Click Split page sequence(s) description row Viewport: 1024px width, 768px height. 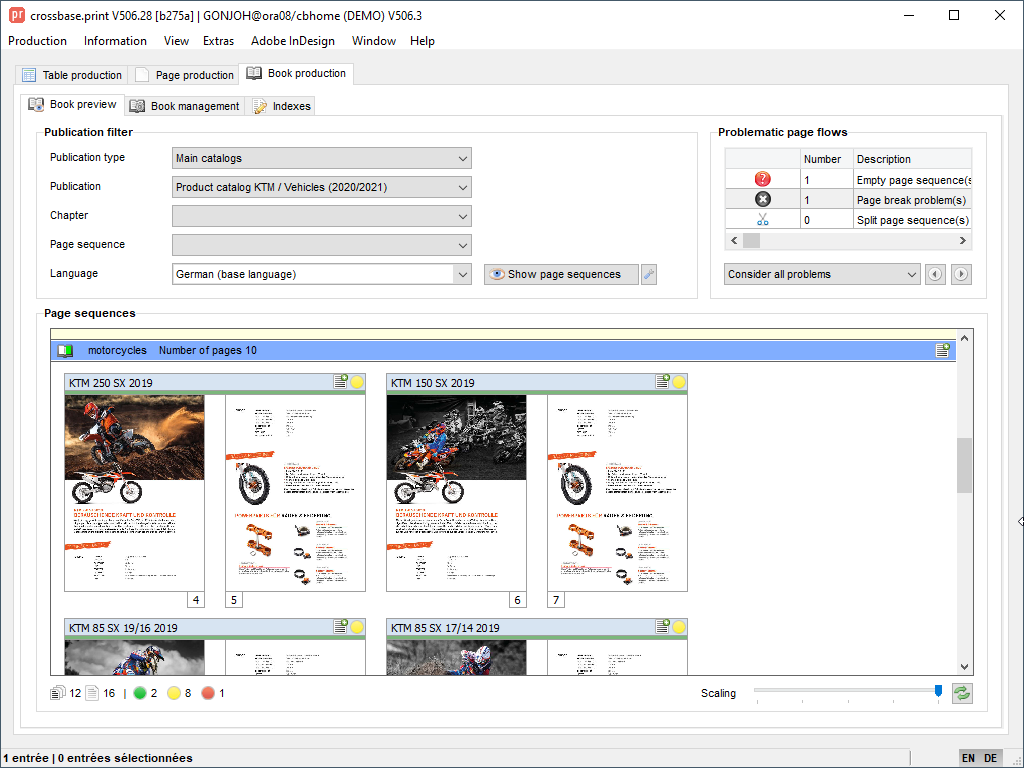point(913,220)
